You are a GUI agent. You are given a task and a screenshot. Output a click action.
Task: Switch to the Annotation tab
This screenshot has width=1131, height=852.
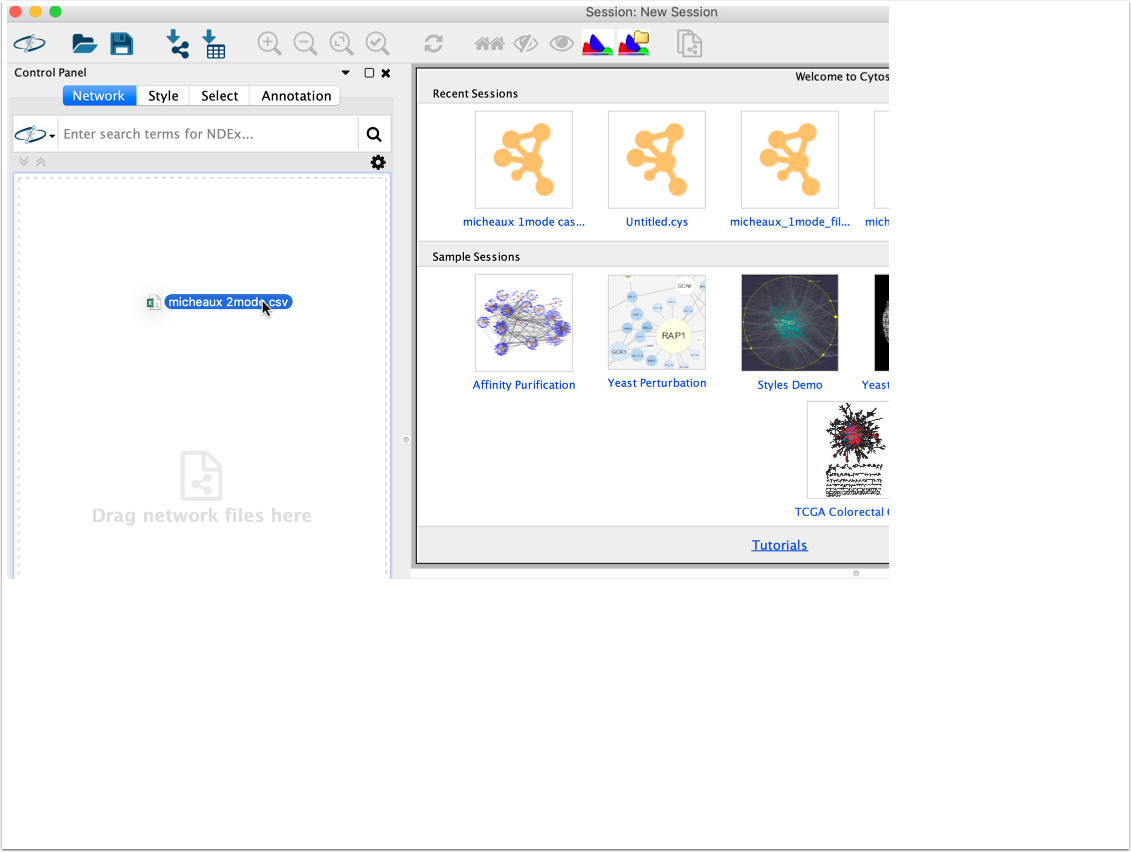click(296, 96)
